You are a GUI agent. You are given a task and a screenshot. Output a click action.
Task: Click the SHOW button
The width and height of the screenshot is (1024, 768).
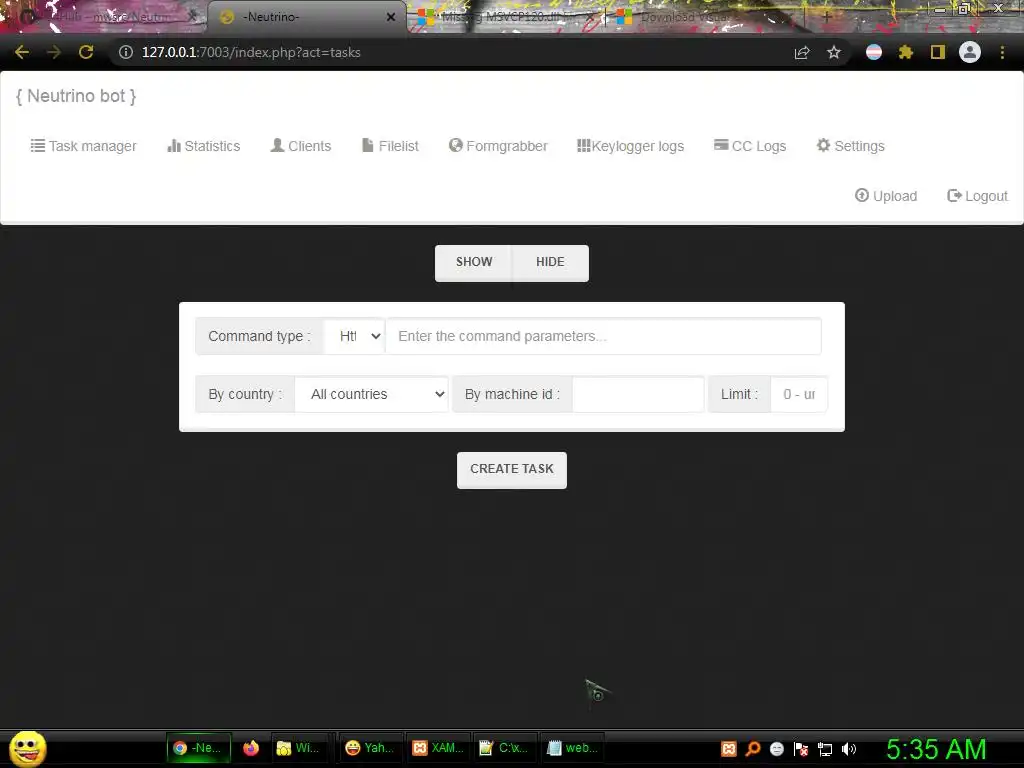pos(474,263)
